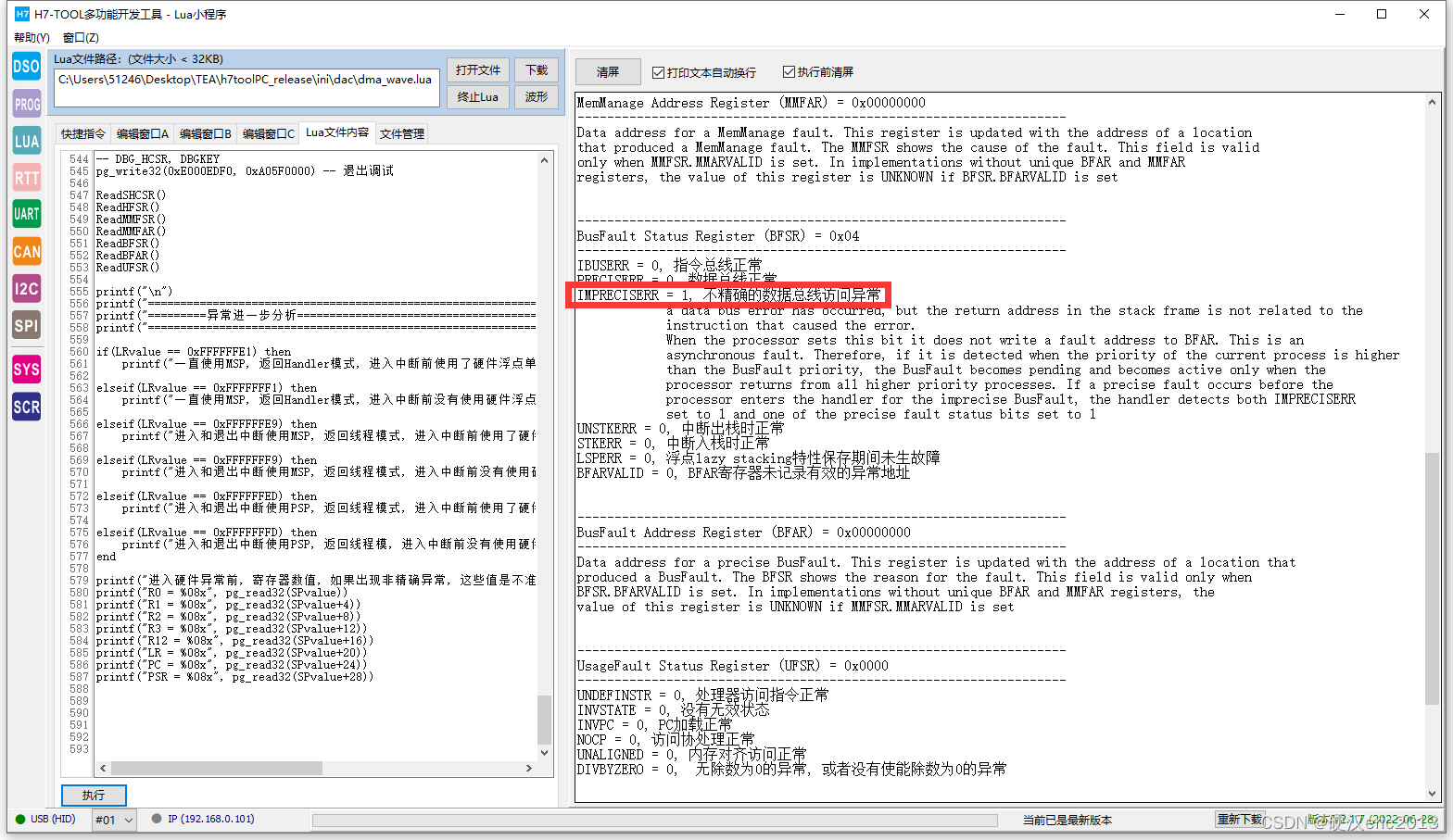
Task: Open the CAN bus tool
Action: 26,251
